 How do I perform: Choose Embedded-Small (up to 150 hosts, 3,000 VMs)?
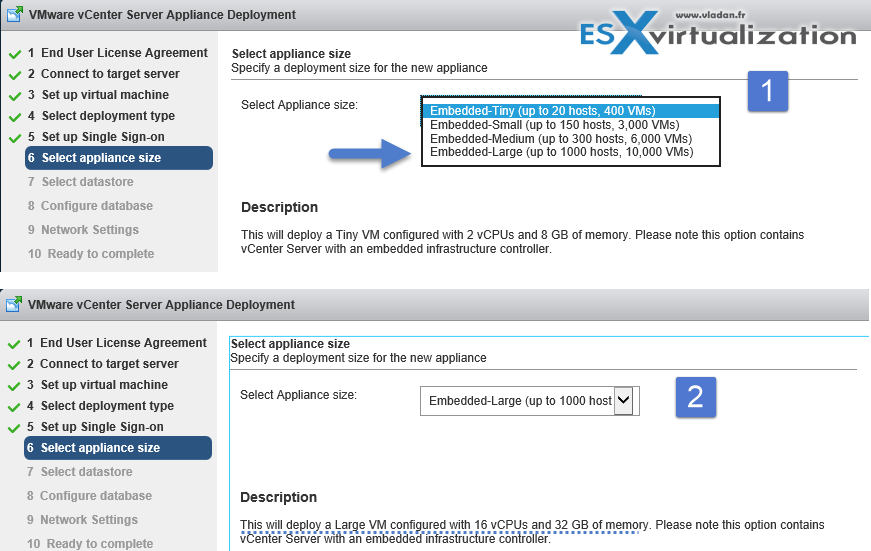(554, 125)
